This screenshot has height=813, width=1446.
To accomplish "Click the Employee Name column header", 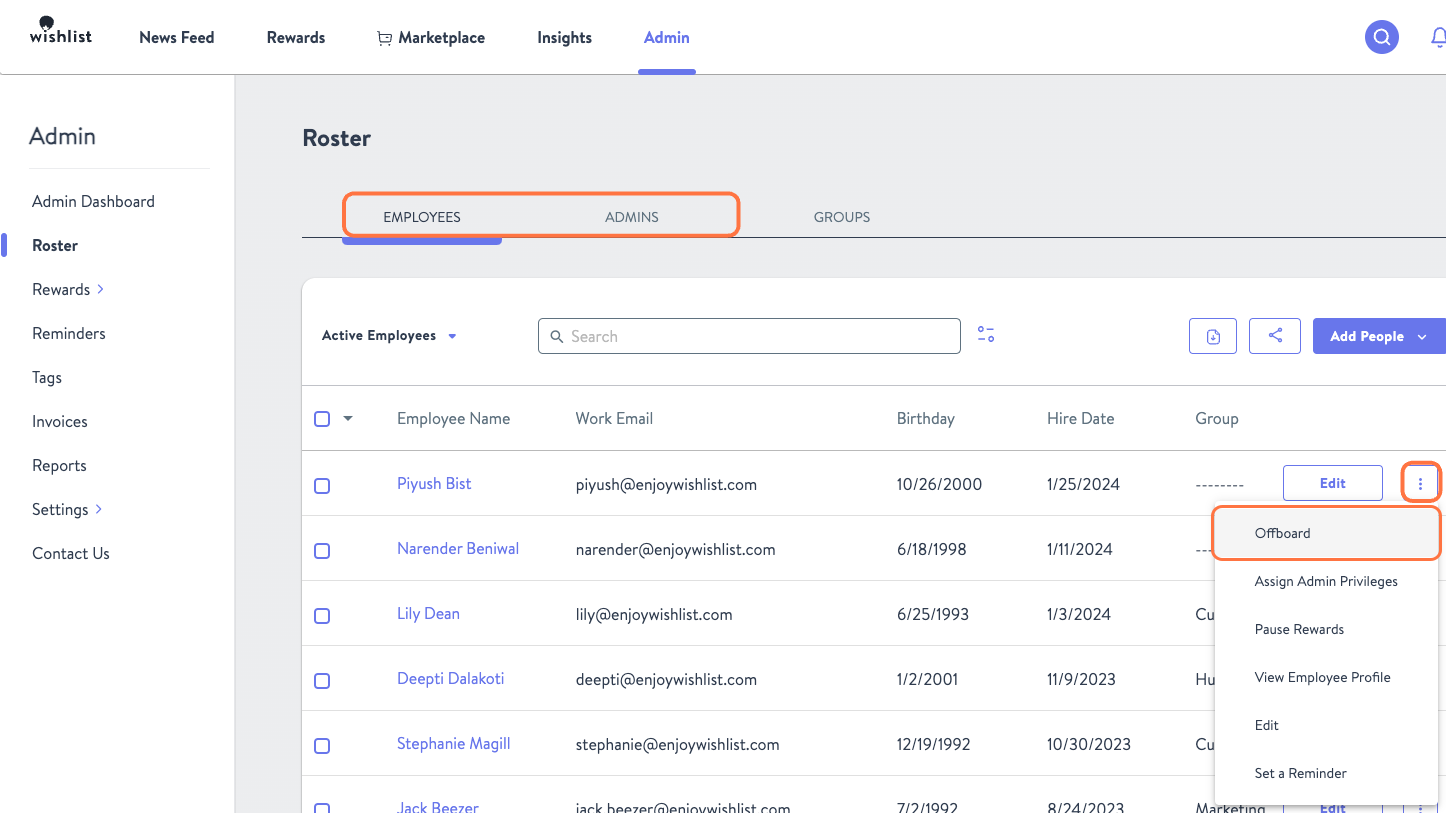I will (453, 418).
